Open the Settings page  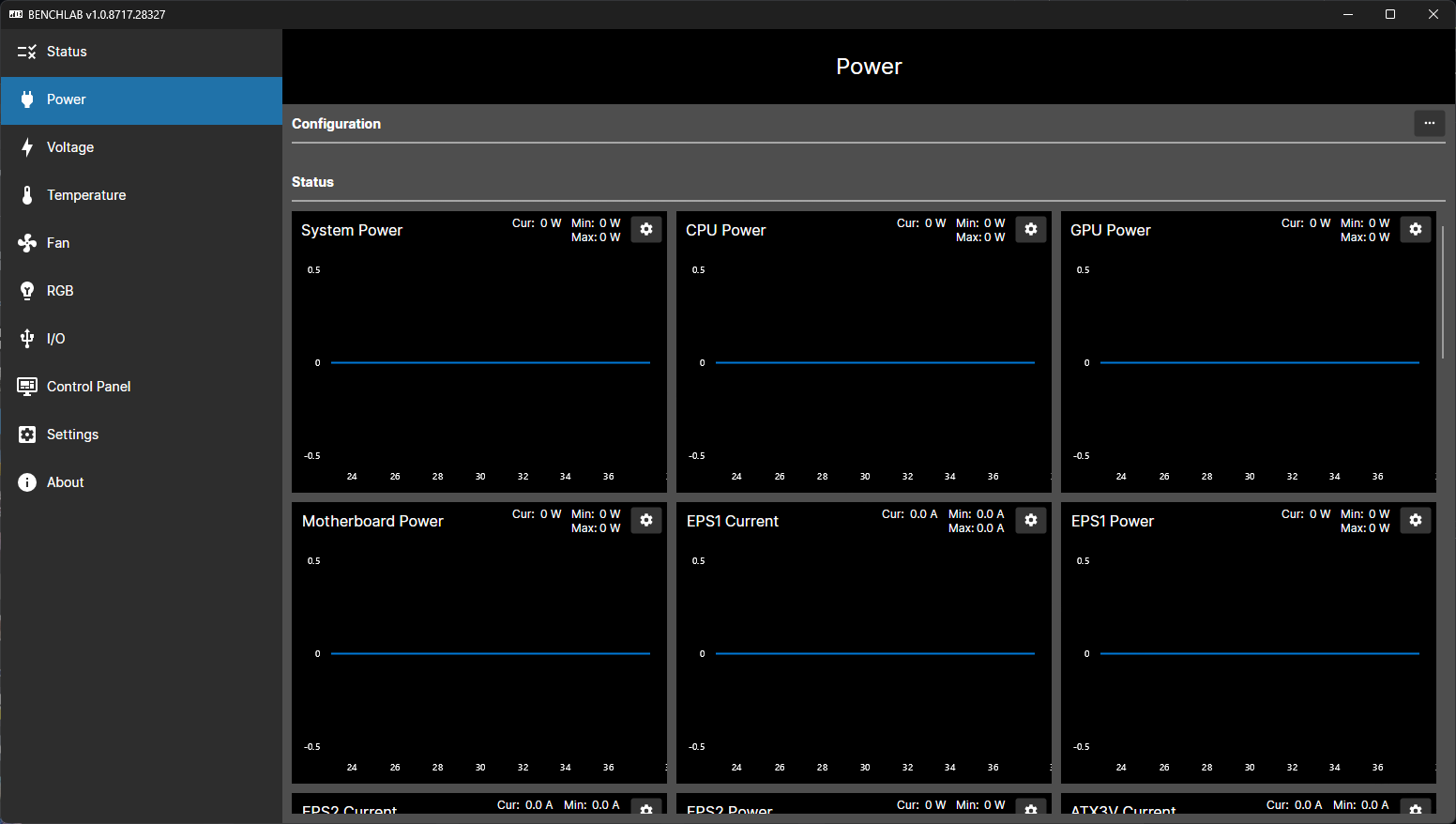point(72,435)
